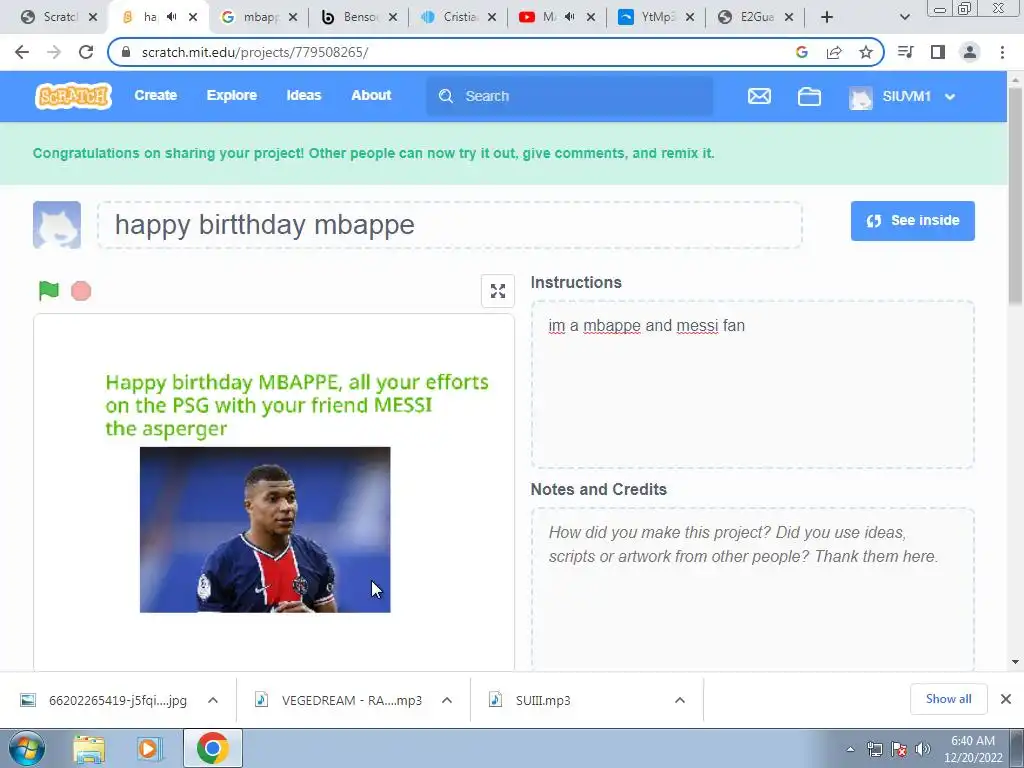
Task: Mute audio on the YouTube tab speaker icon
Action: 569,17
